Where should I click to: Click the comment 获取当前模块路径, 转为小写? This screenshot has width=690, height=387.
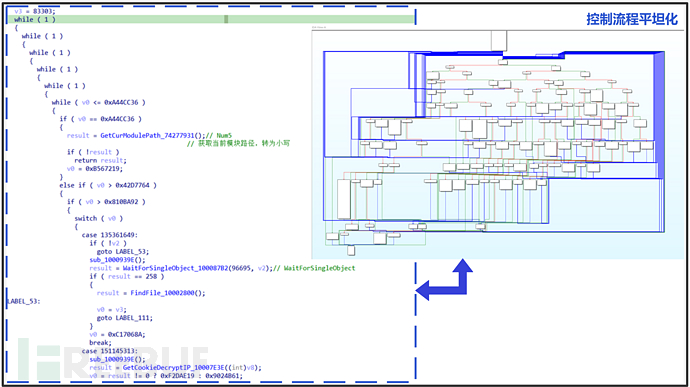click(x=238, y=144)
